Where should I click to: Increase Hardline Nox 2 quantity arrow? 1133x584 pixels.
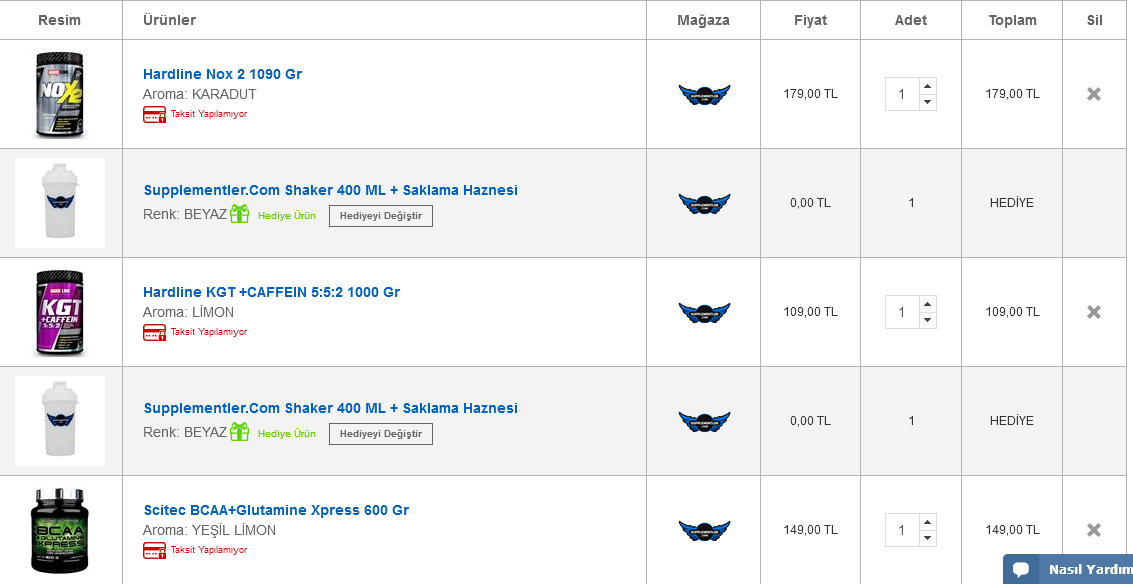927,86
